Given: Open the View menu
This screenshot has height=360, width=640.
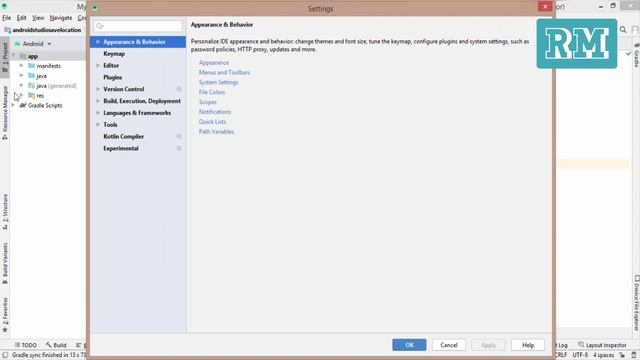Looking at the screenshot, I should [x=38, y=18].
